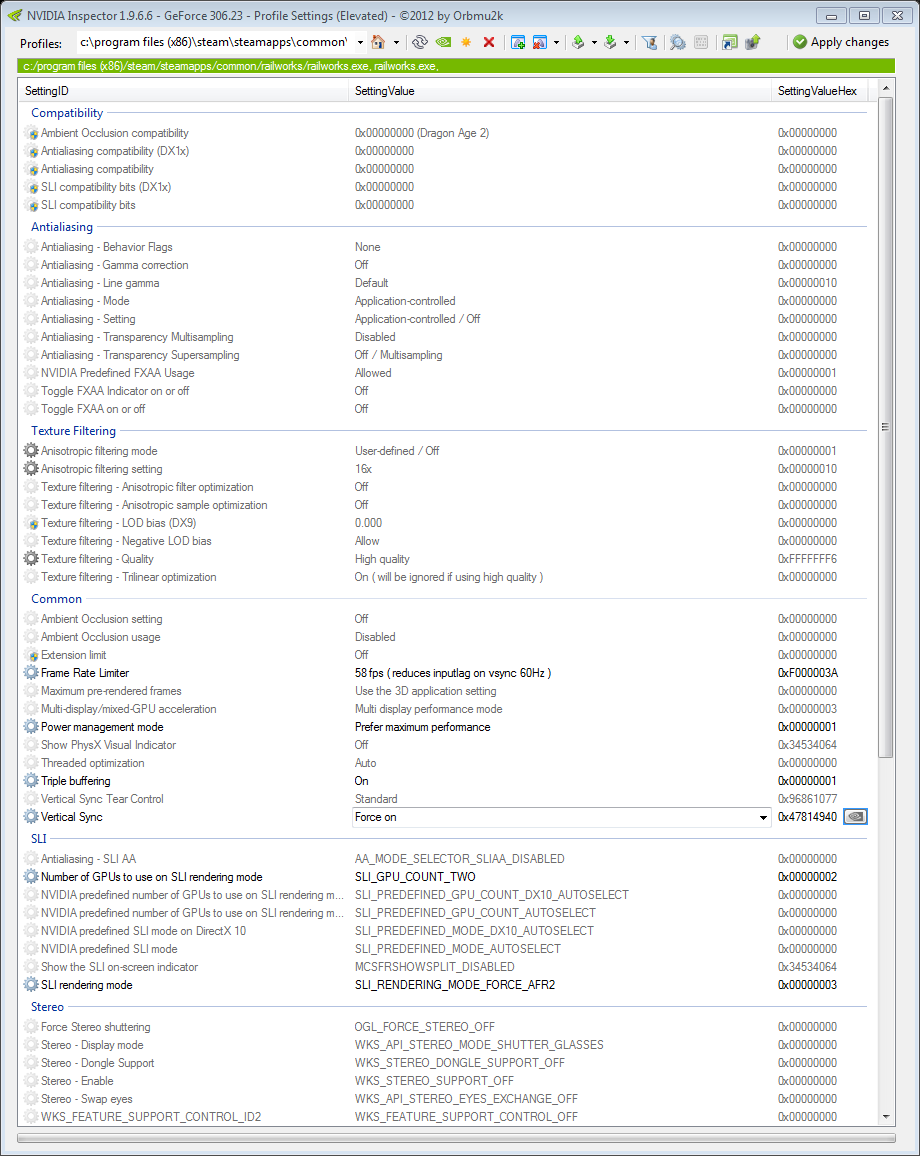920x1156 pixels.
Task: Click the green NVIDIA restore defaults icon
Action: [443, 42]
